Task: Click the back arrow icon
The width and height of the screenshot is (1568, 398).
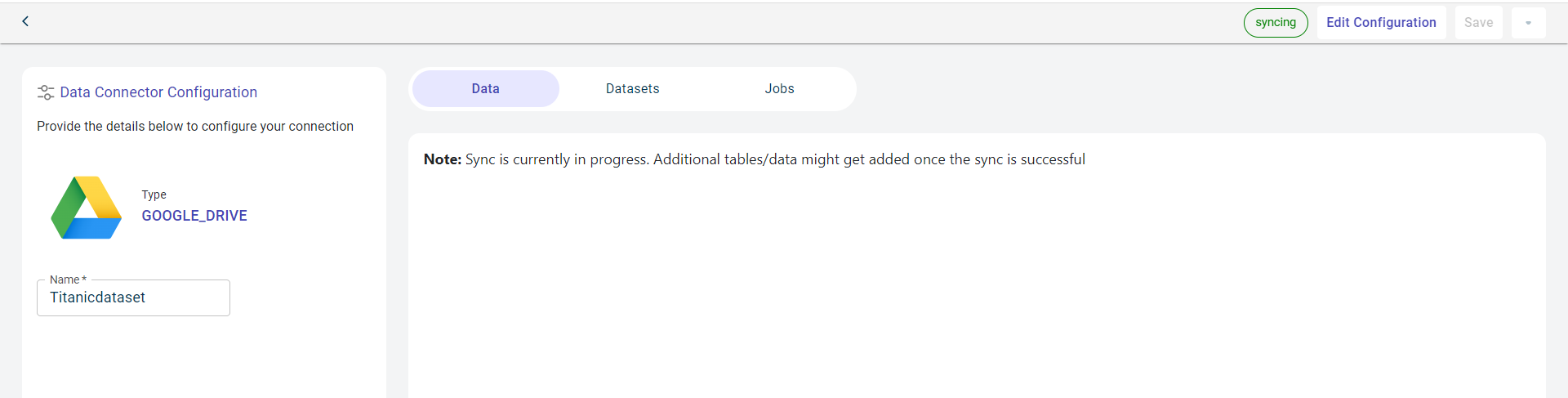Action: pyautogui.click(x=25, y=21)
